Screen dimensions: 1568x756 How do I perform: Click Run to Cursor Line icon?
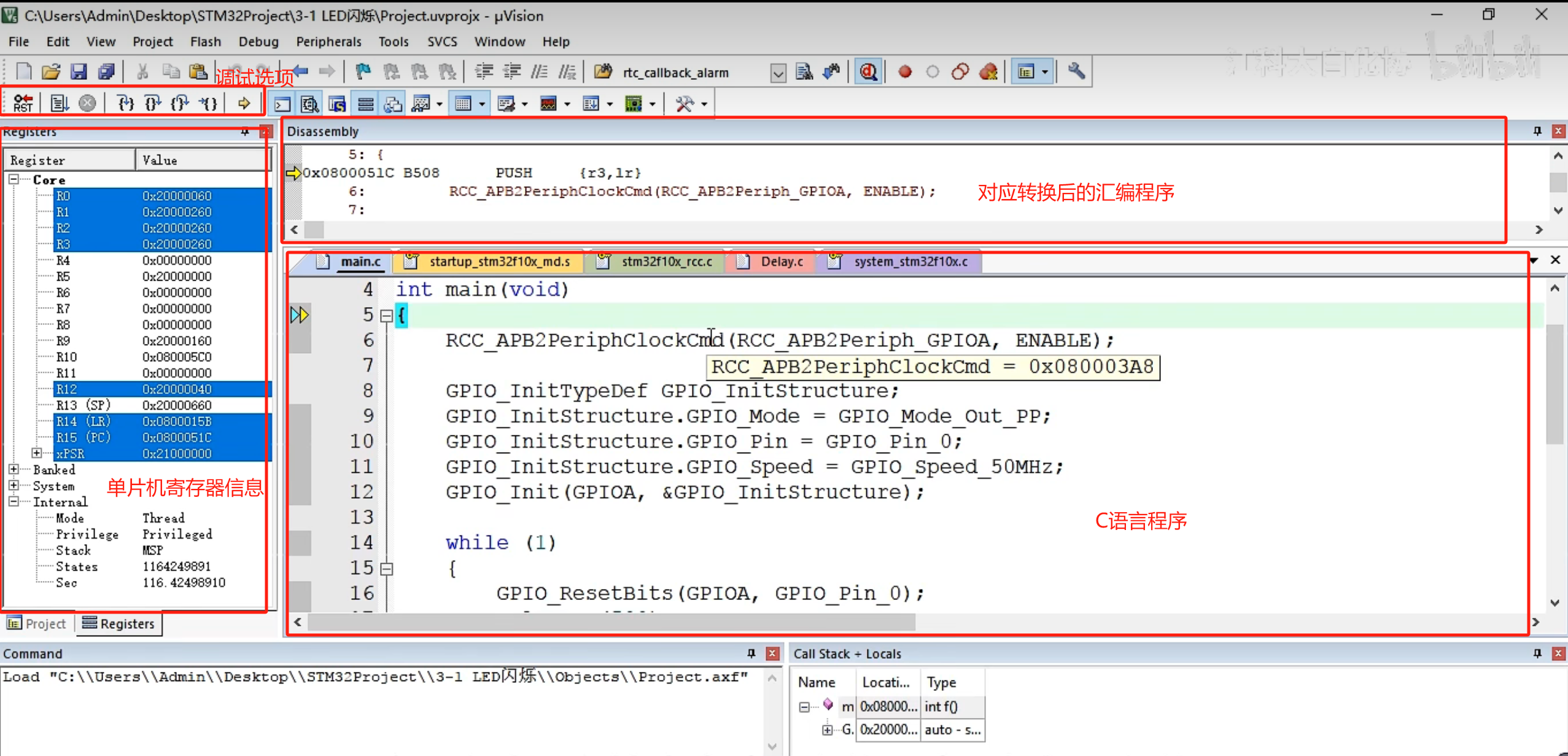pyautogui.click(x=208, y=103)
